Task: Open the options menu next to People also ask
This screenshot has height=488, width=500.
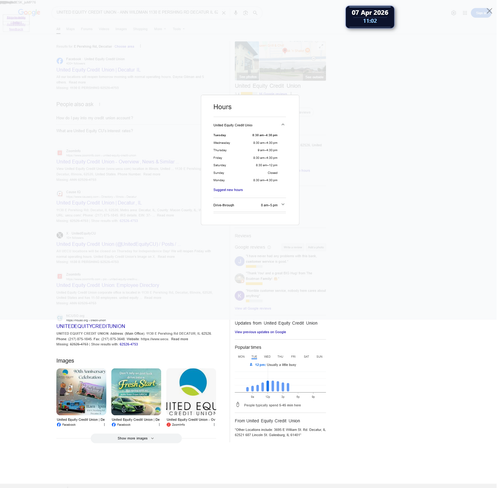Action: (x=99, y=104)
